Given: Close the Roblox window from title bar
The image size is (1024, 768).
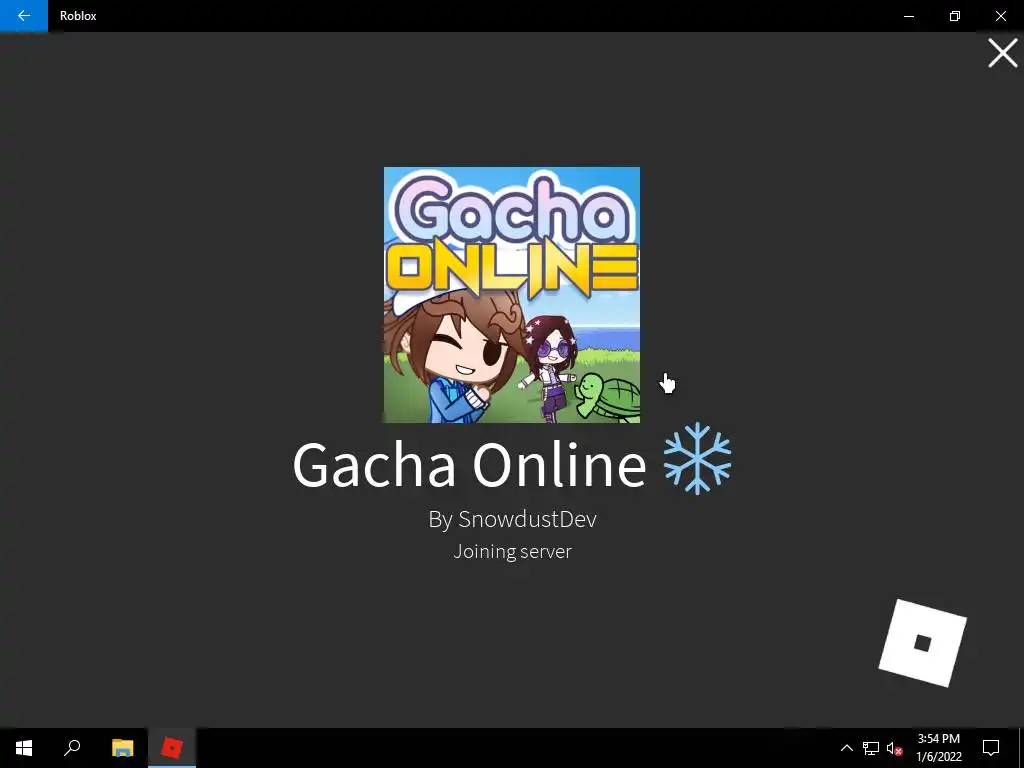Looking at the screenshot, I should point(1000,16).
